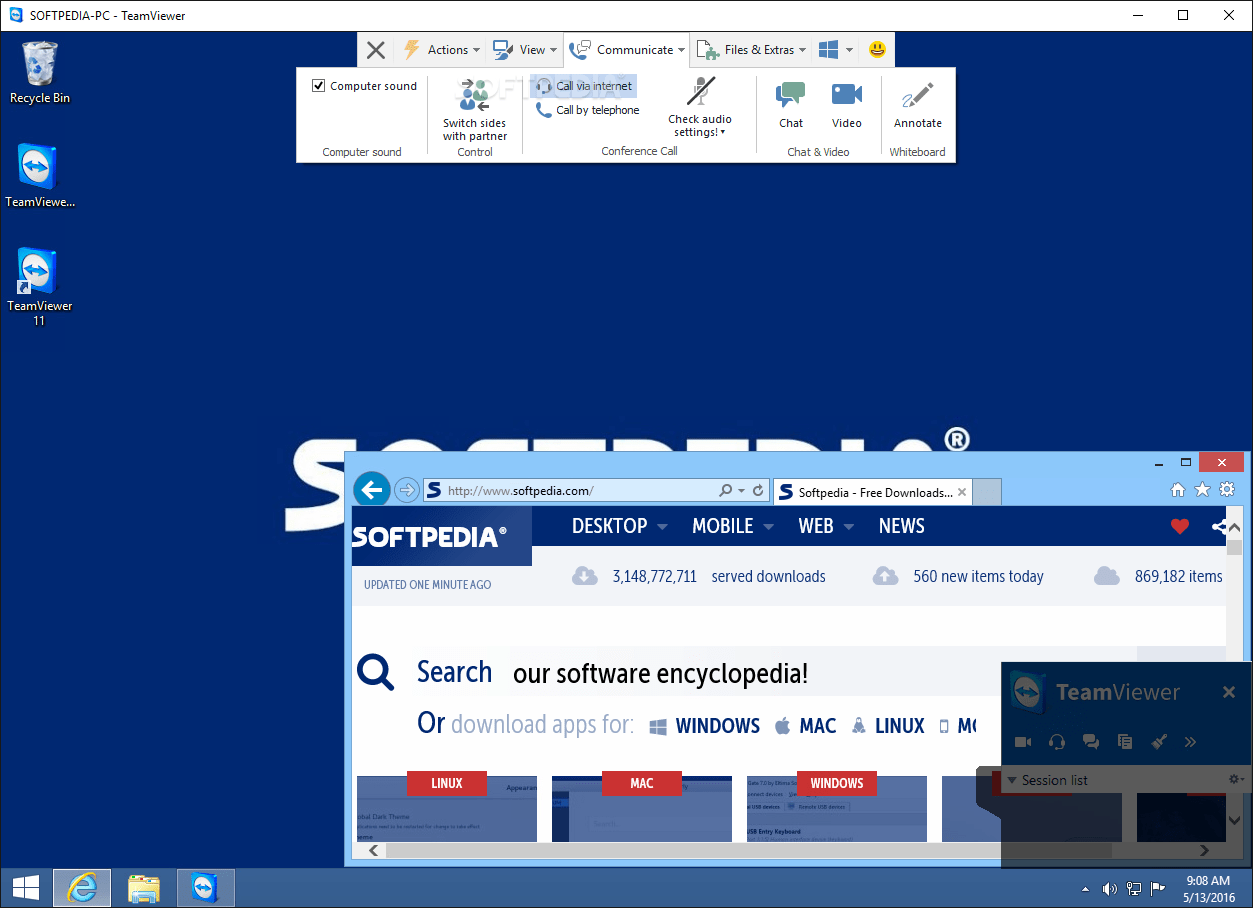Go back in the browser window
Image resolution: width=1253 pixels, height=908 pixels.
click(x=372, y=489)
